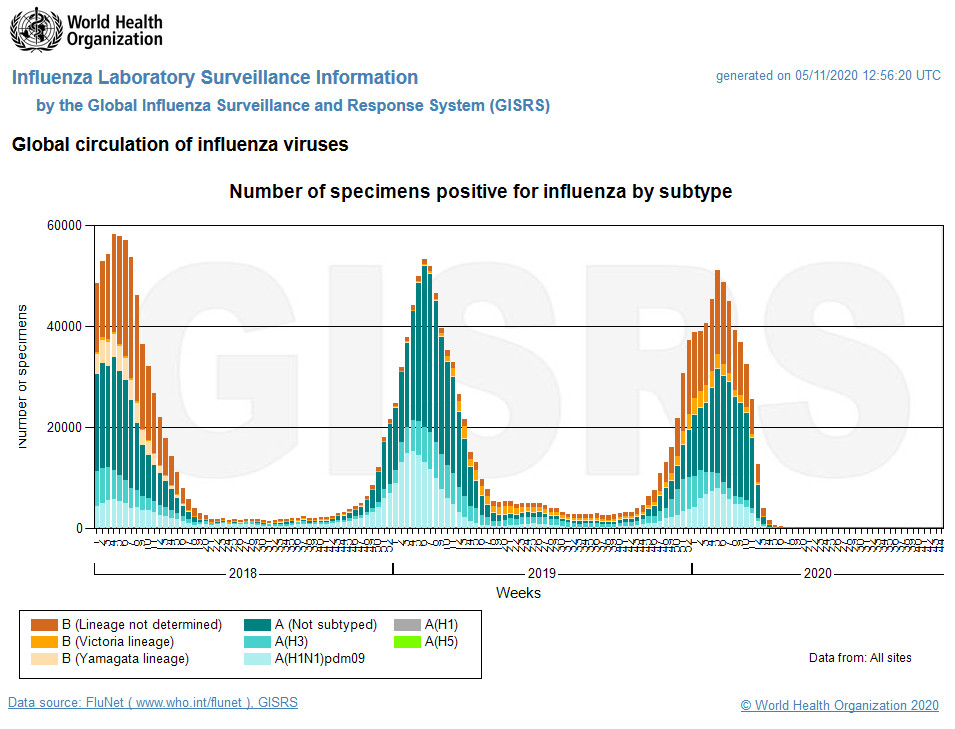
Task: Click the B (Yamagata lineage) legend swatch
Action: coord(44,659)
